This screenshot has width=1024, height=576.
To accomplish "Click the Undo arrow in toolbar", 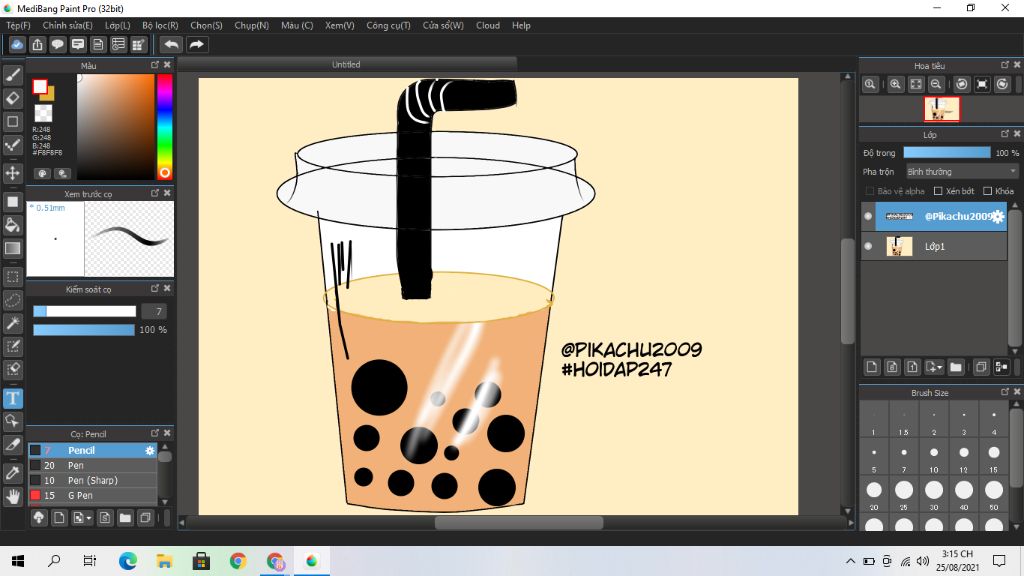I will (x=172, y=44).
